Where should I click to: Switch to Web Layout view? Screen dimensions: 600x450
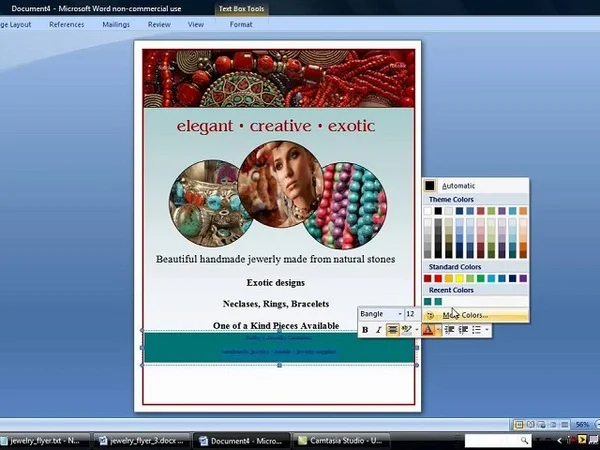[x=541, y=424]
